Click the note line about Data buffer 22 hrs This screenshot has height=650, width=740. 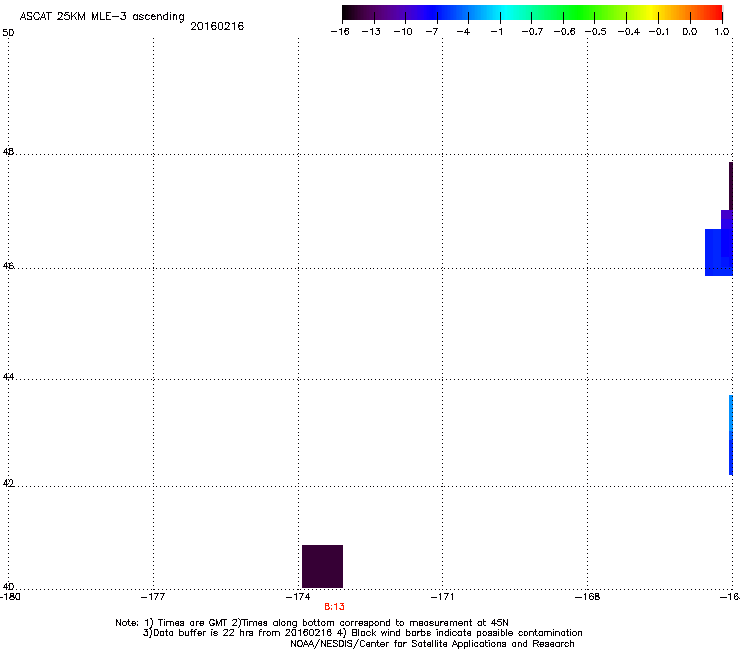pyautogui.click(x=362, y=633)
